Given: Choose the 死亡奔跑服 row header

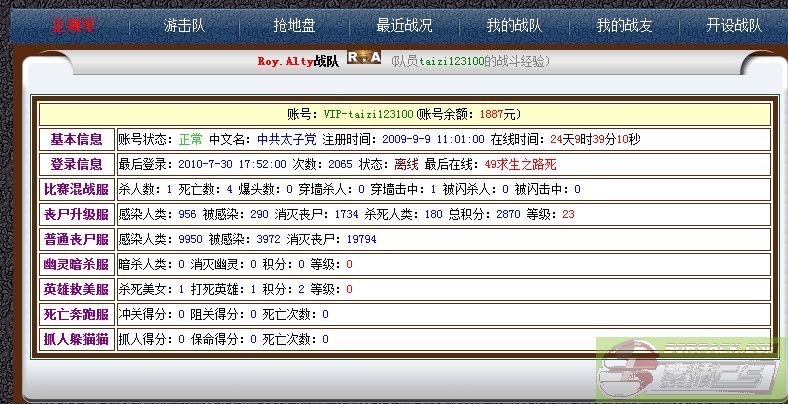Looking at the screenshot, I should [x=76, y=314].
